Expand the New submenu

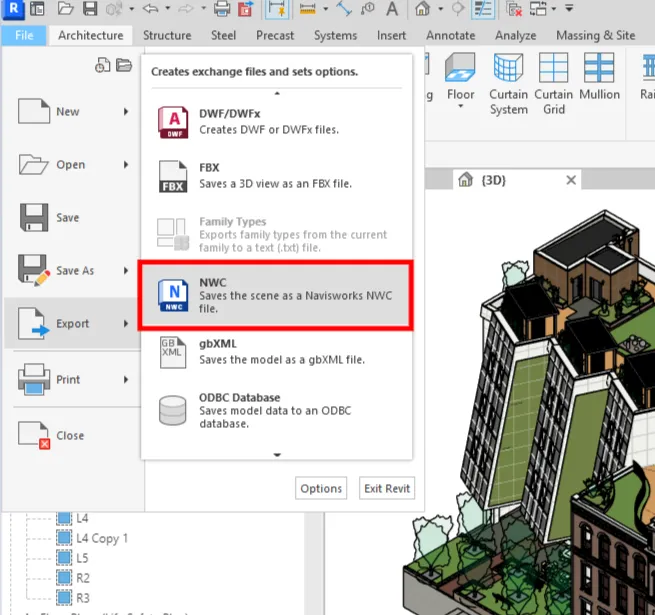[x=126, y=112]
